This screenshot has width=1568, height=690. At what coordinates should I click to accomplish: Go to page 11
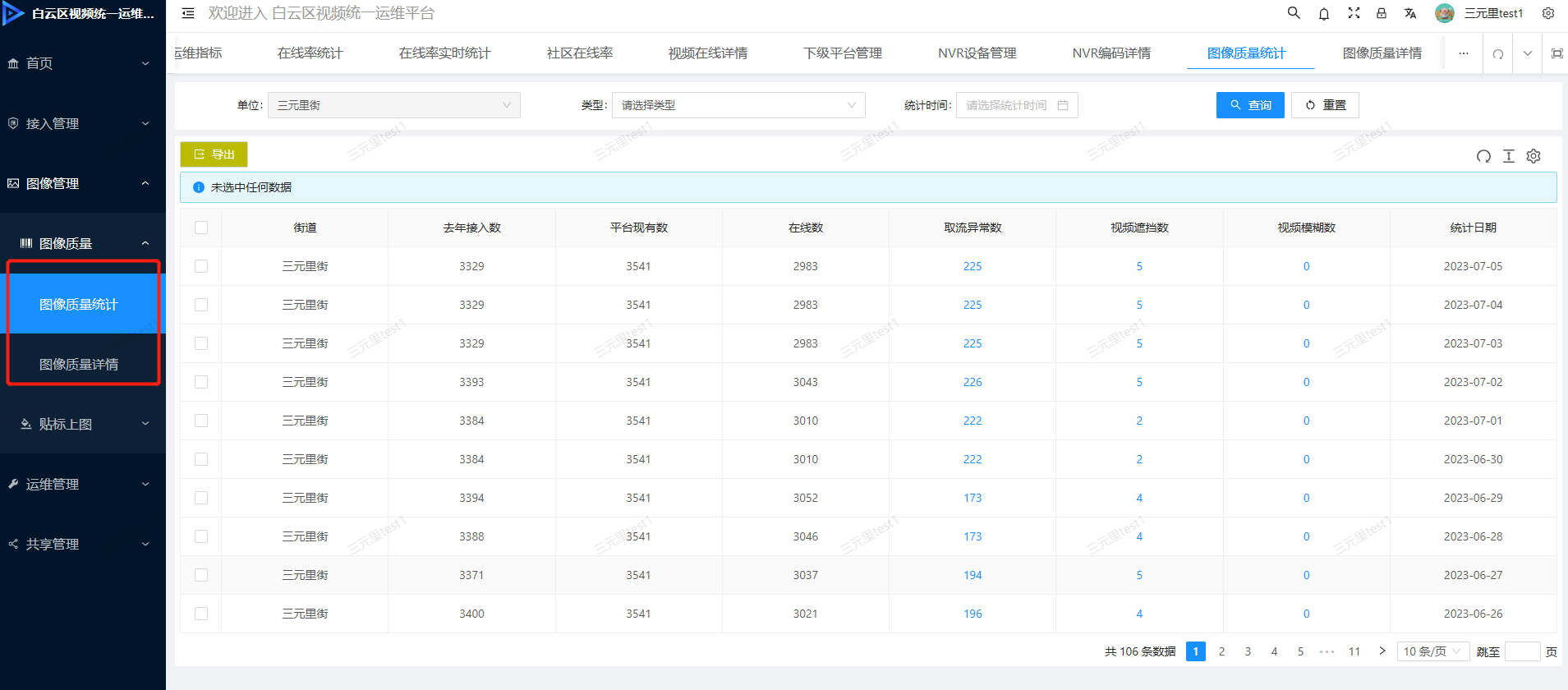pyautogui.click(x=1354, y=651)
